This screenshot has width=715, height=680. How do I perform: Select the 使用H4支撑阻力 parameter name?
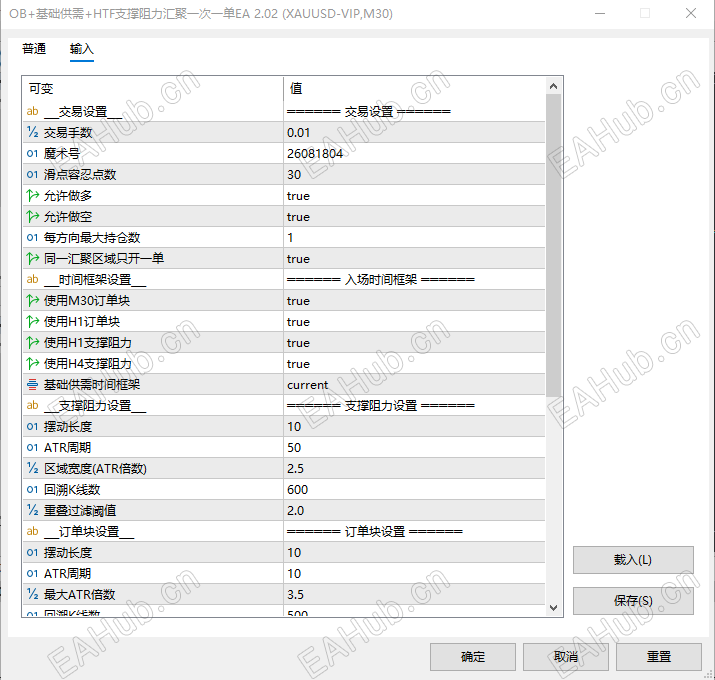point(88,363)
